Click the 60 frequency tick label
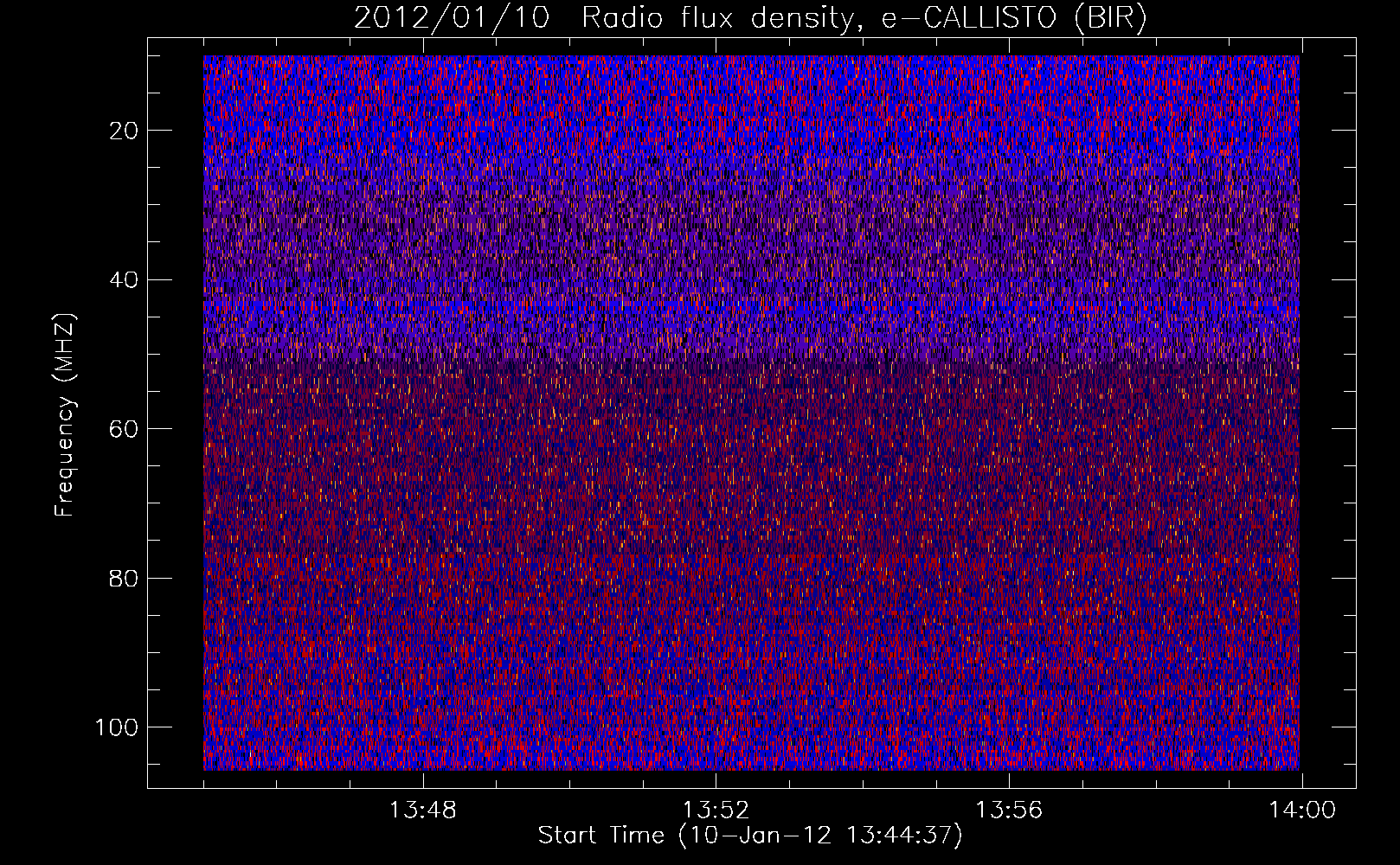 (125, 429)
